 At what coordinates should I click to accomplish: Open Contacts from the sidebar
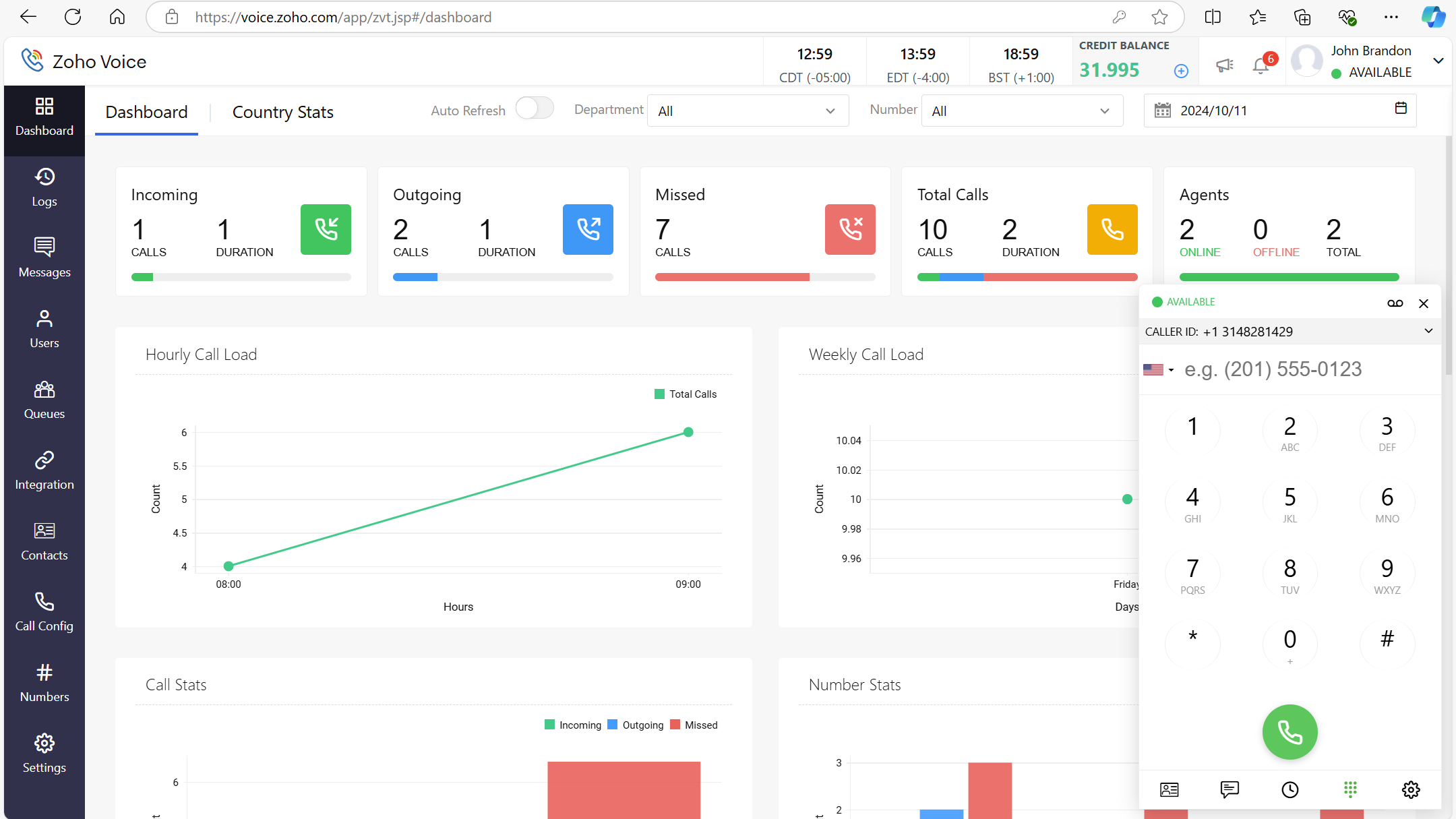point(44,542)
